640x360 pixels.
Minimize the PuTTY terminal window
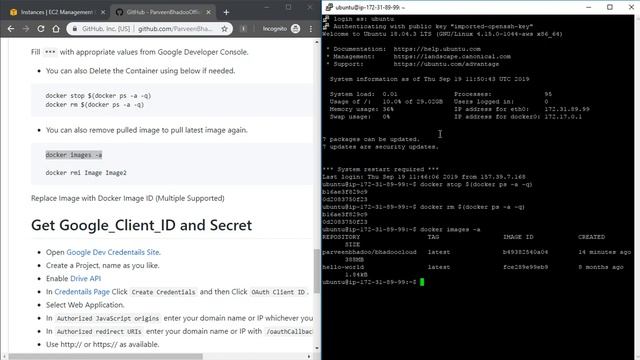click(589, 7)
